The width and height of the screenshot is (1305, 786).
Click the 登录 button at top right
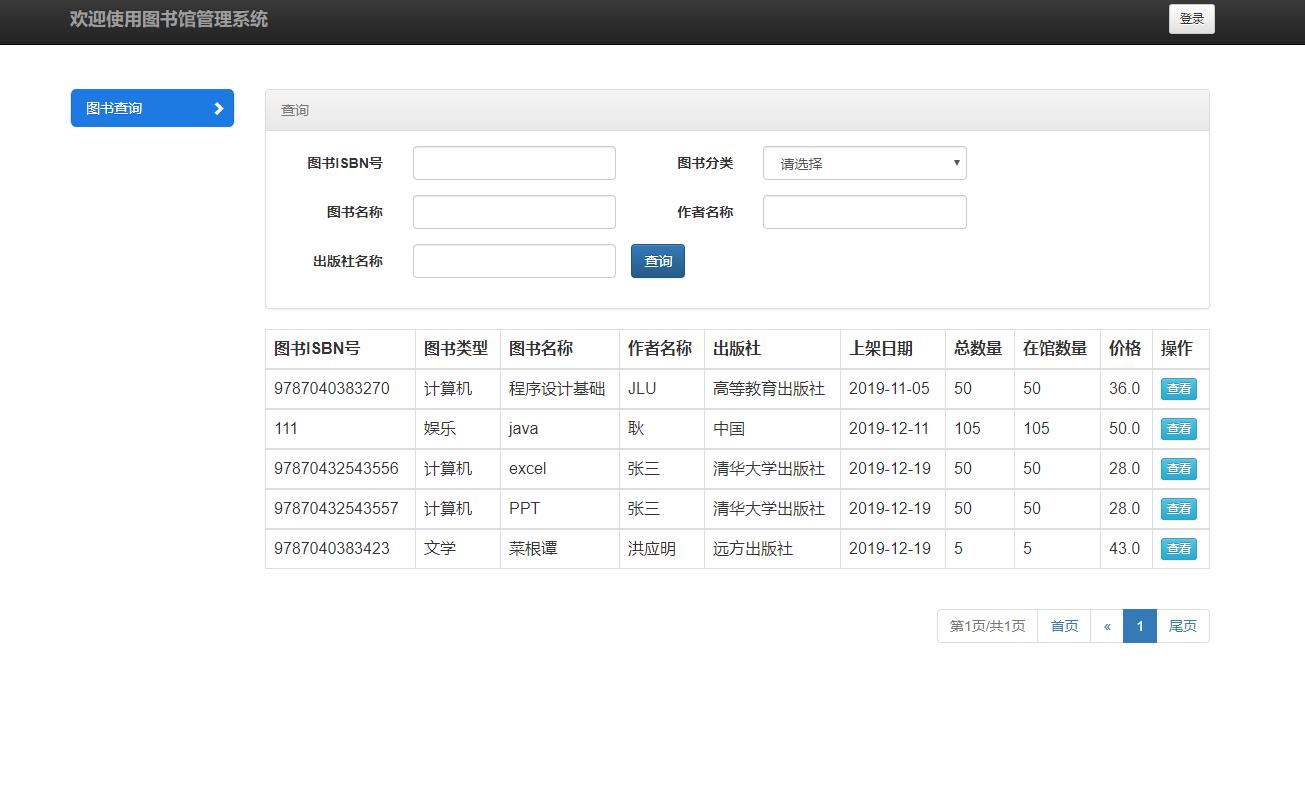click(1191, 19)
